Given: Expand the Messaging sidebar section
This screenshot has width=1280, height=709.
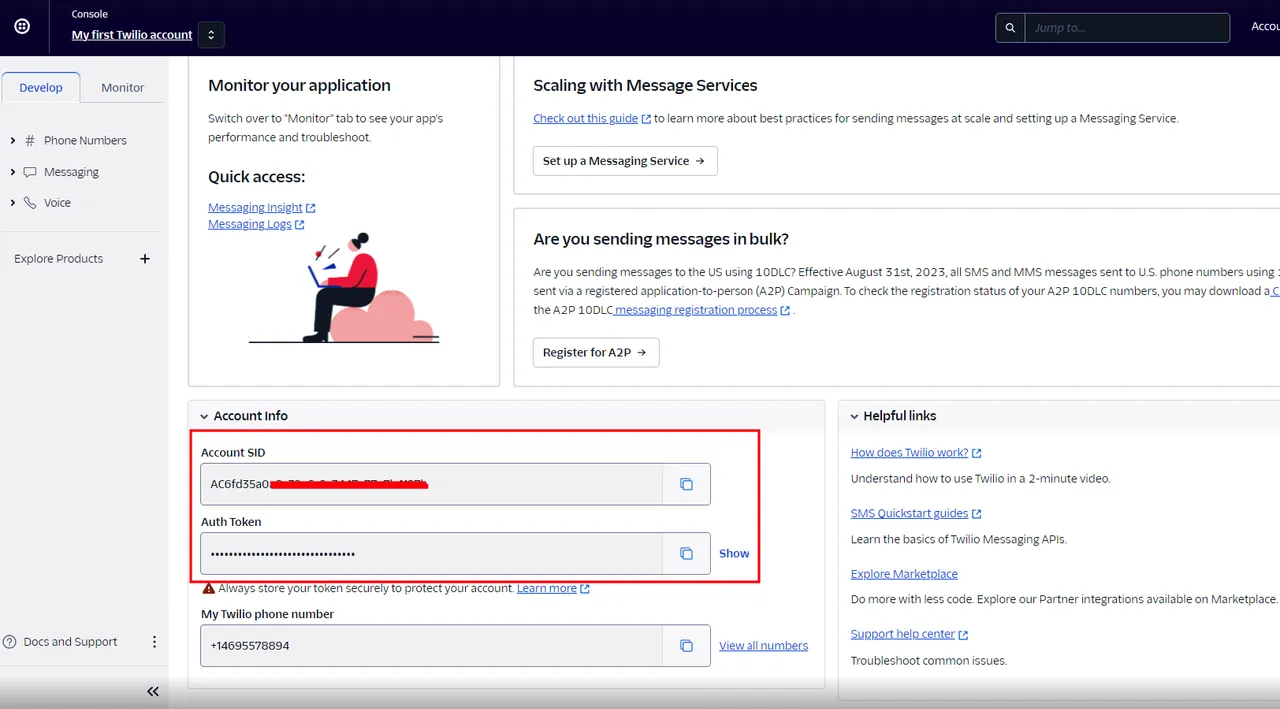Looking at the screenshot, I should pos(12,172).
